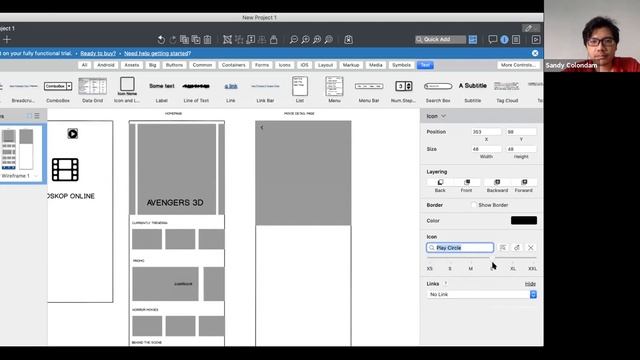Open Need help getting started link
The width and height of the screenshot is (640, 360).
(158, 53)
